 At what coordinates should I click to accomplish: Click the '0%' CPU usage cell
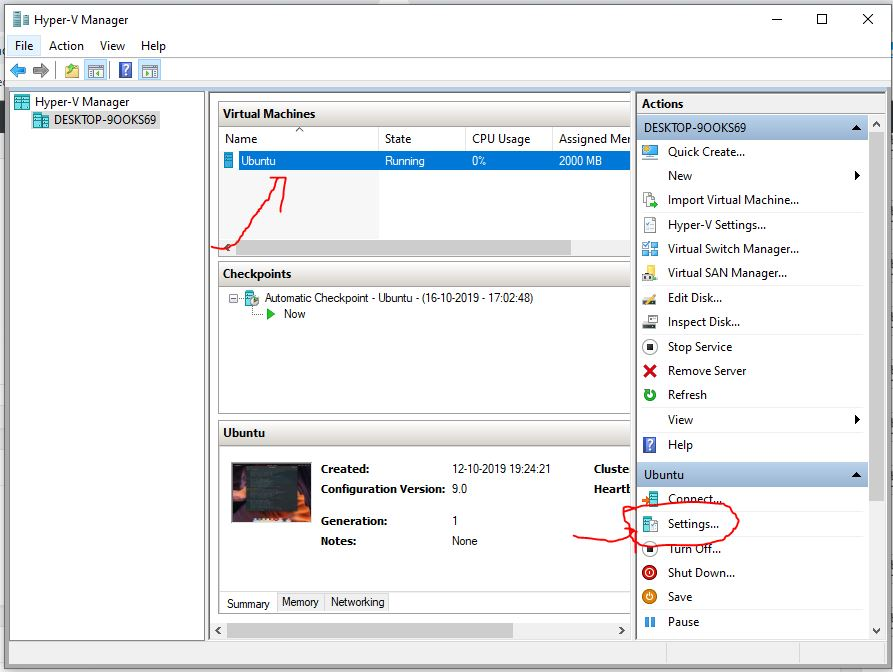(479, 161)
